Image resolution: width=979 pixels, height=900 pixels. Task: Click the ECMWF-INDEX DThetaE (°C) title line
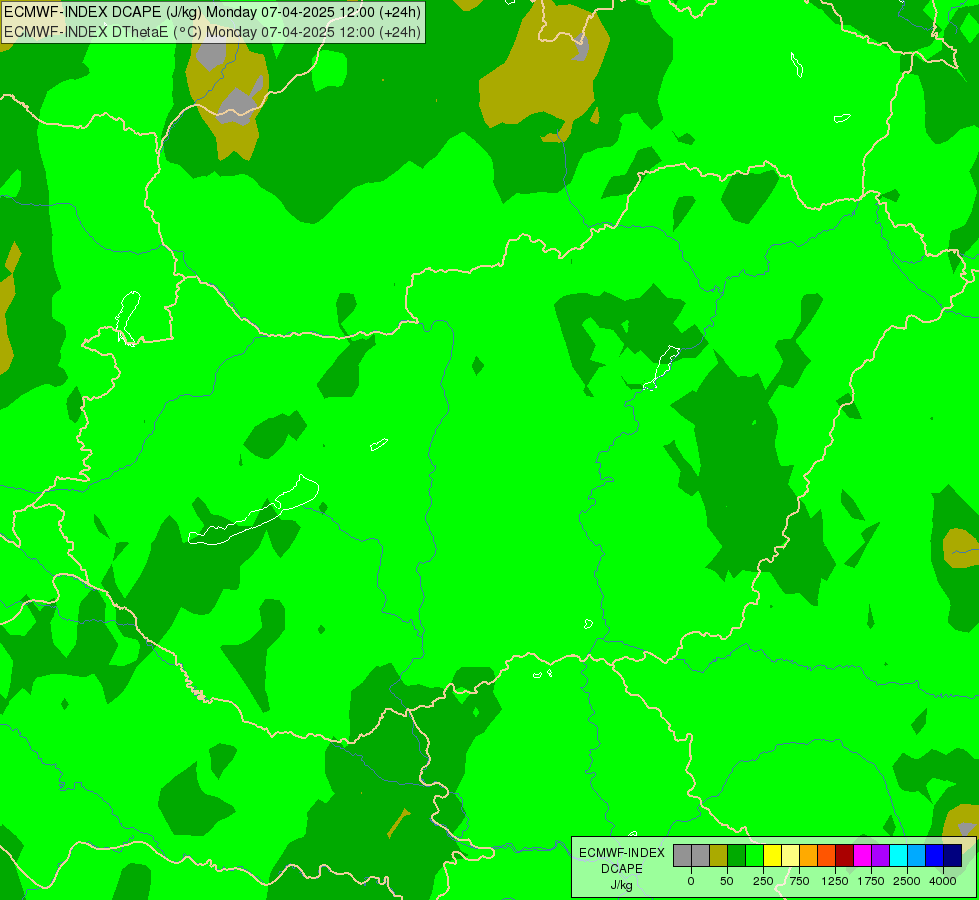tap(212, 32)
